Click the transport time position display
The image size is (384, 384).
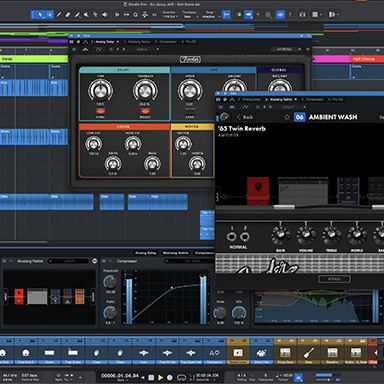pyautogui.click(x=120, y=376)
